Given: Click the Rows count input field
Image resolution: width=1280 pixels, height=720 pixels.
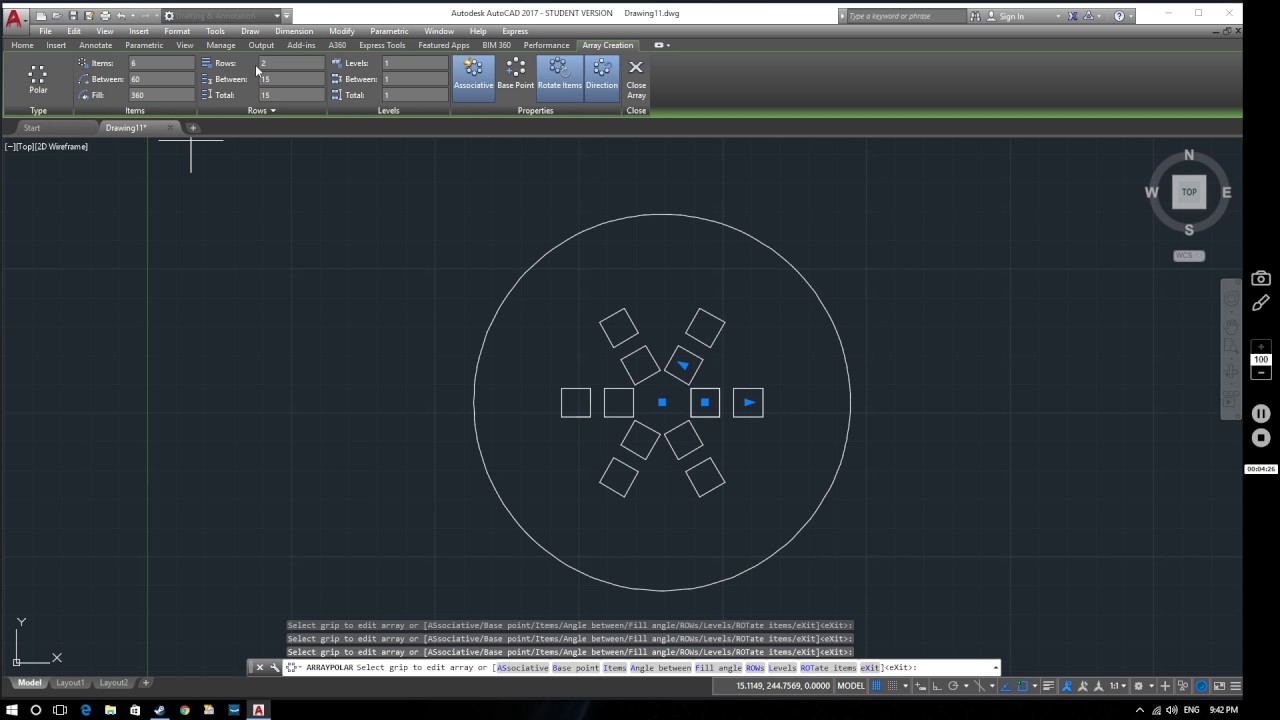Looking at the screenshot, I should click(291, 63).
